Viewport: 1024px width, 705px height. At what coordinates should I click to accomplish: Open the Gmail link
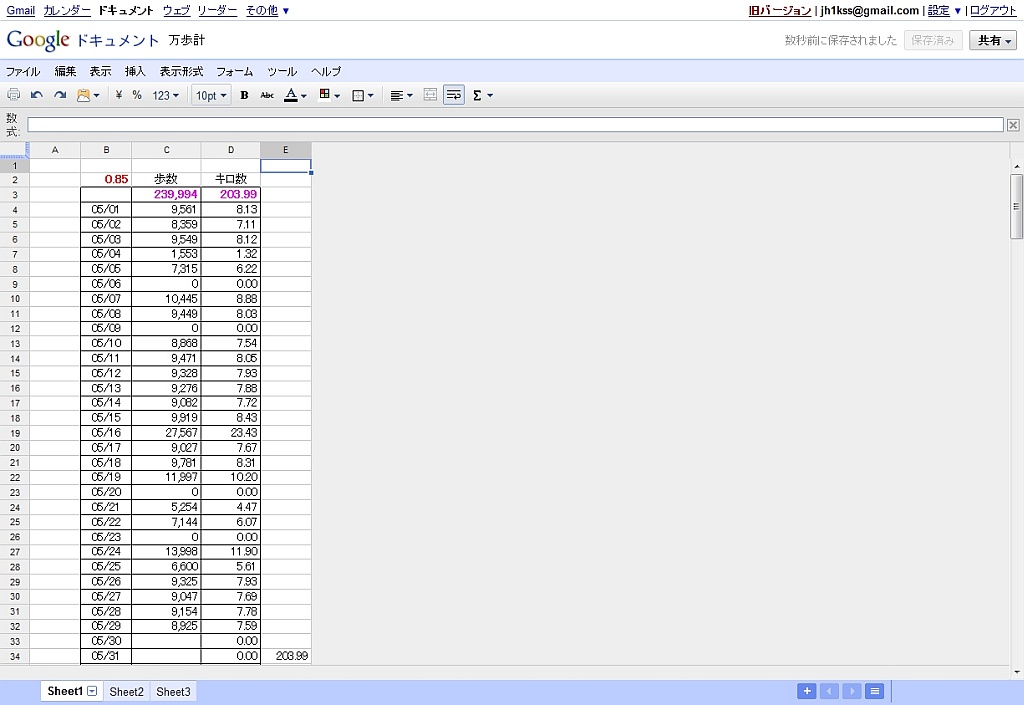[x=20, y=10]
